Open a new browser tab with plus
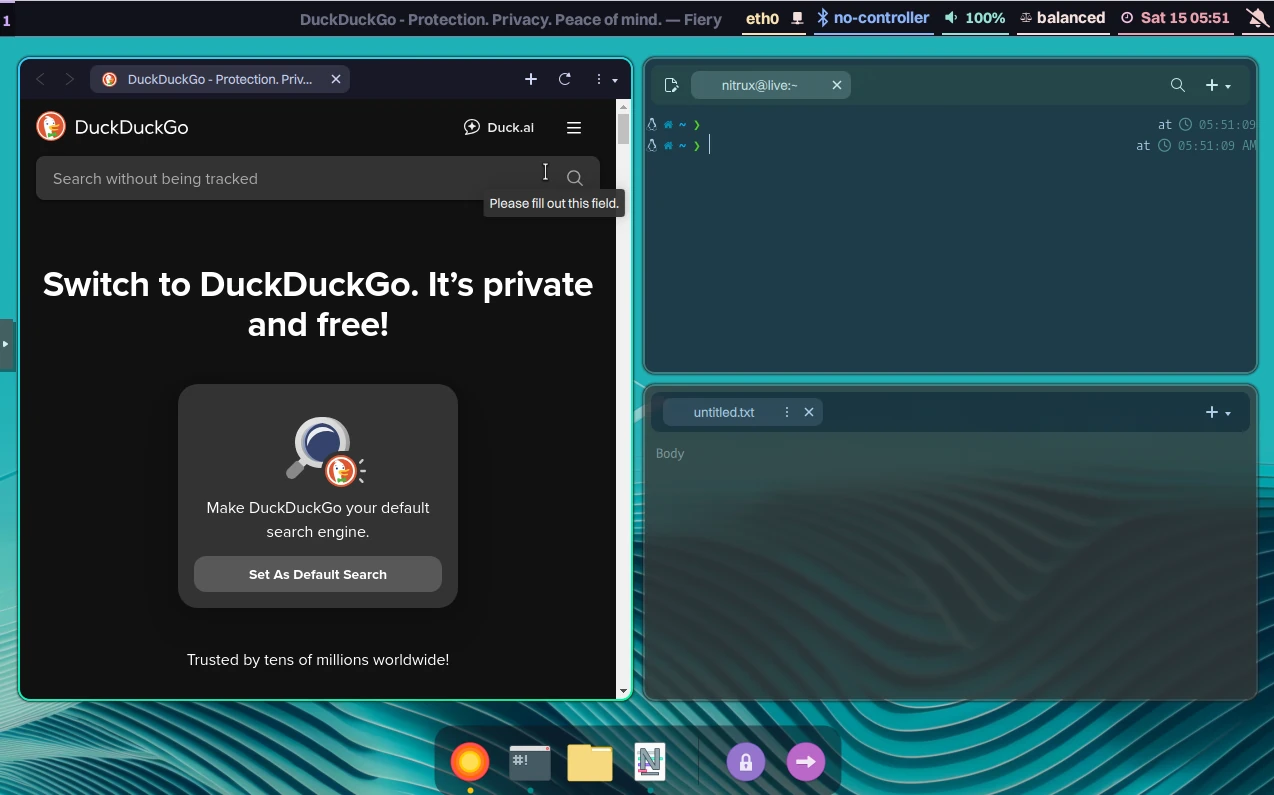 pyautogui.click(x=531, y=79)
